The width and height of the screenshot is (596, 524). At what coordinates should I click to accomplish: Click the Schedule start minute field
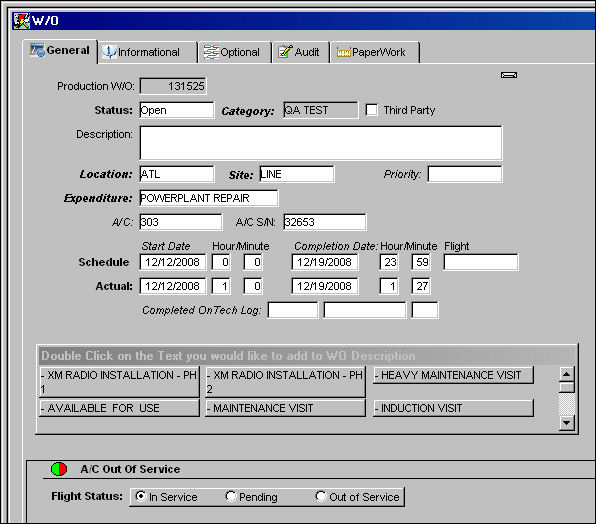(x=253, y=262)
